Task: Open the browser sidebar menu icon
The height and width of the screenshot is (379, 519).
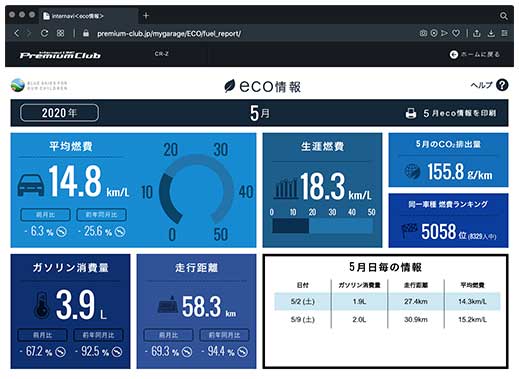Action: (505, 33)
